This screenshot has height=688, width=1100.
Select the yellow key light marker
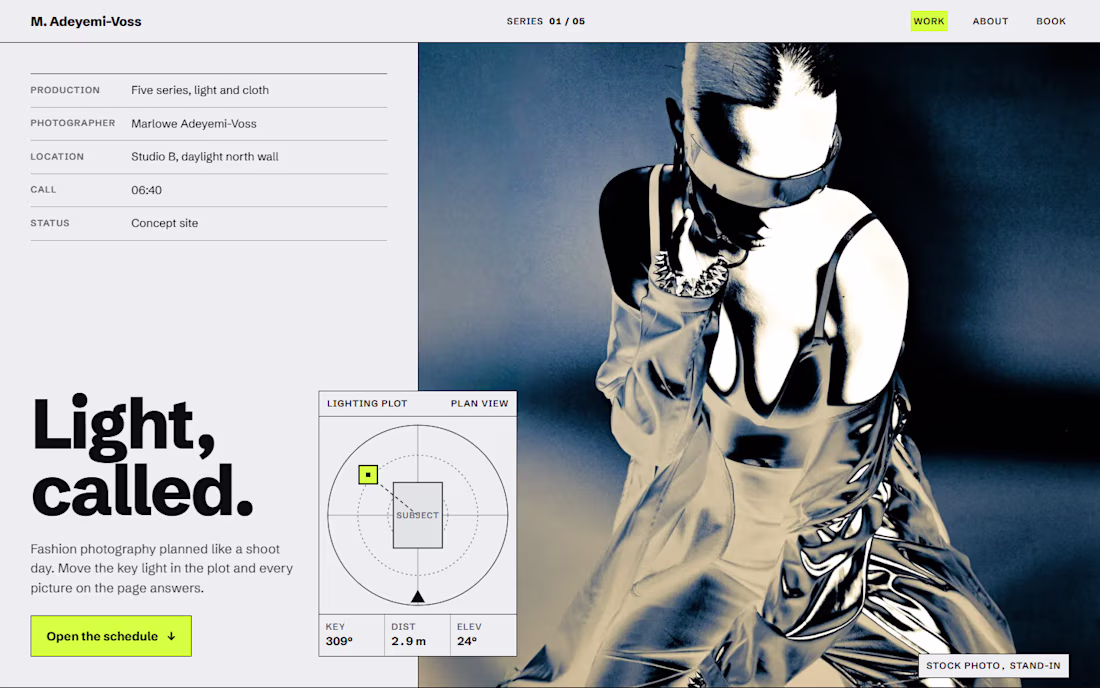[x=368, y=475]
